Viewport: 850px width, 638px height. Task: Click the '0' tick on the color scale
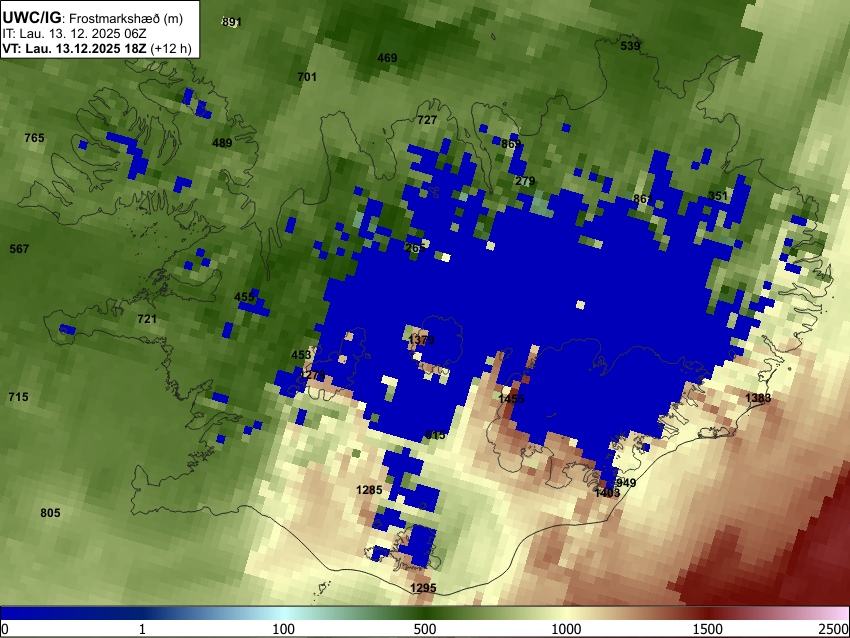tap(5, 629)
